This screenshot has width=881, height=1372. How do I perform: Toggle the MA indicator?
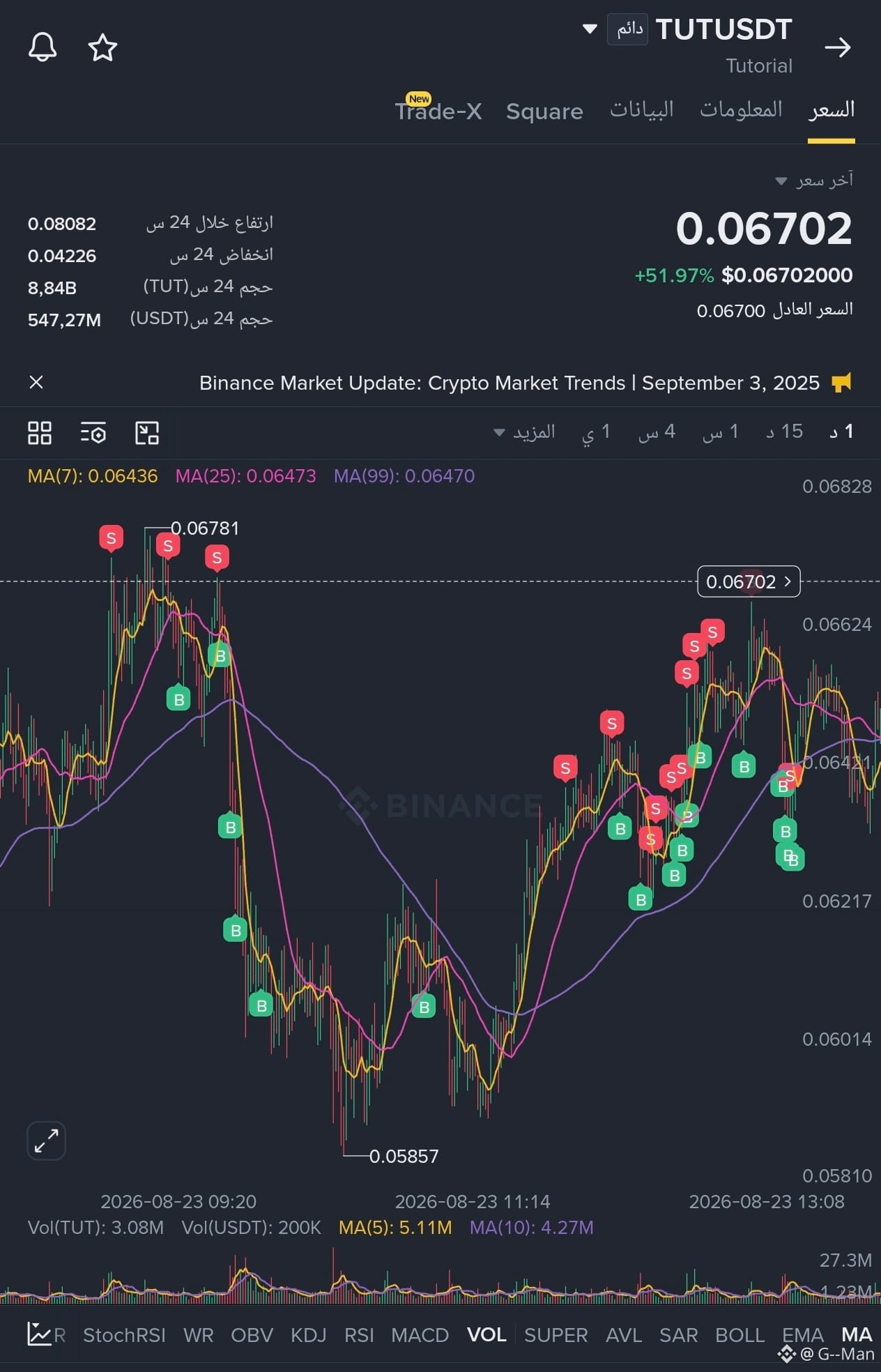coord(857,1334)
